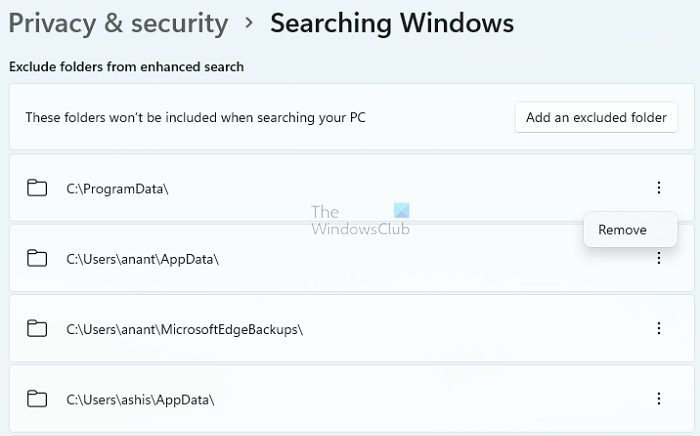Viewport: 700px width, 436px height.
Task: Click folder icon for C:\Users\anant\AppData\
Action: point(37,259)
